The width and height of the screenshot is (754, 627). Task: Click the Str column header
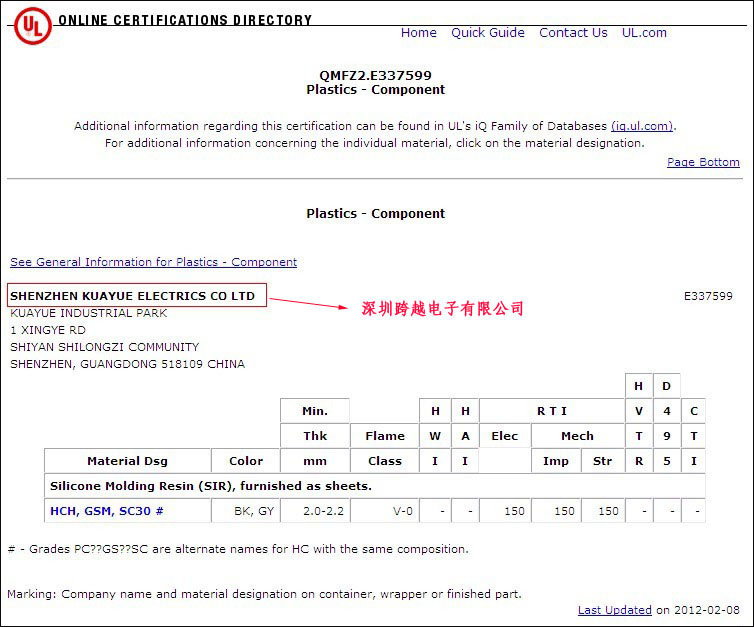pyautogui.click(x=603, y=461)
